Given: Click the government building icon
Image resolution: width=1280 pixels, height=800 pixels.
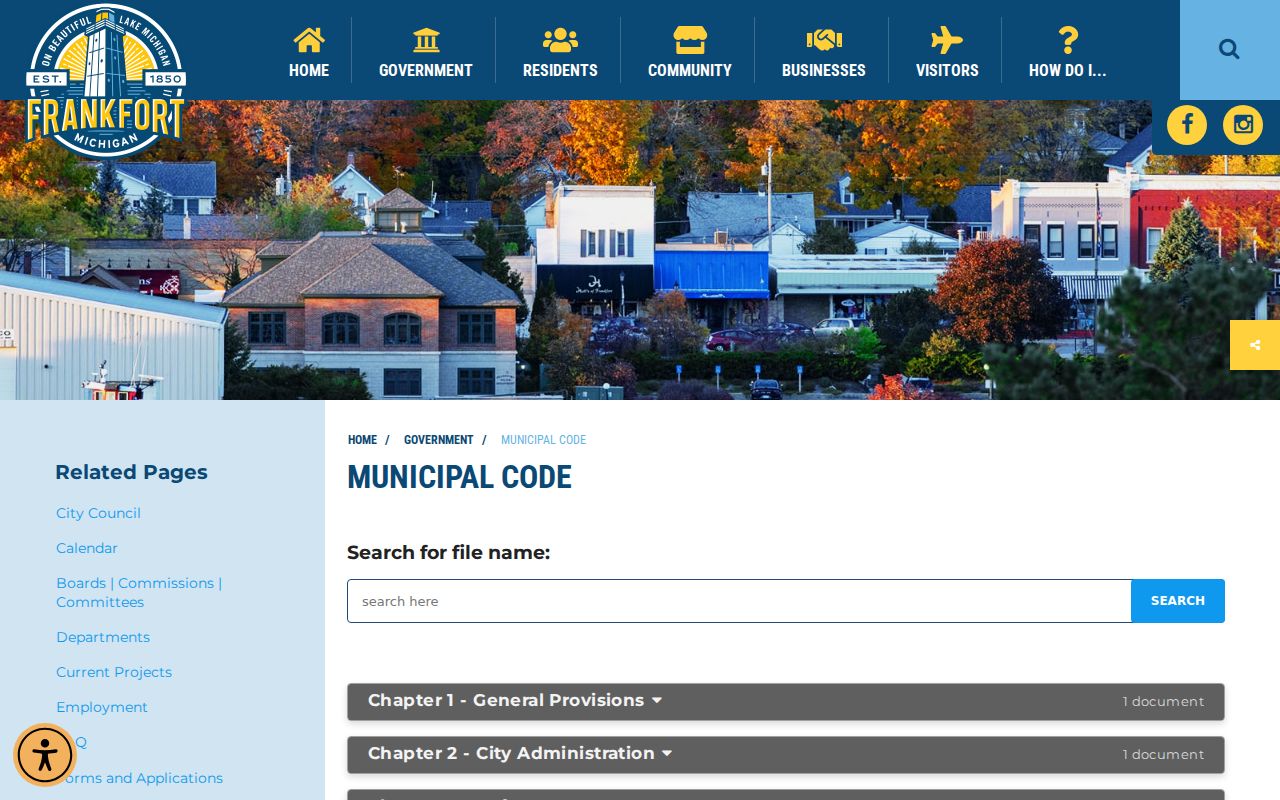Looking at the screenshot, I should (x=426, y=40).
